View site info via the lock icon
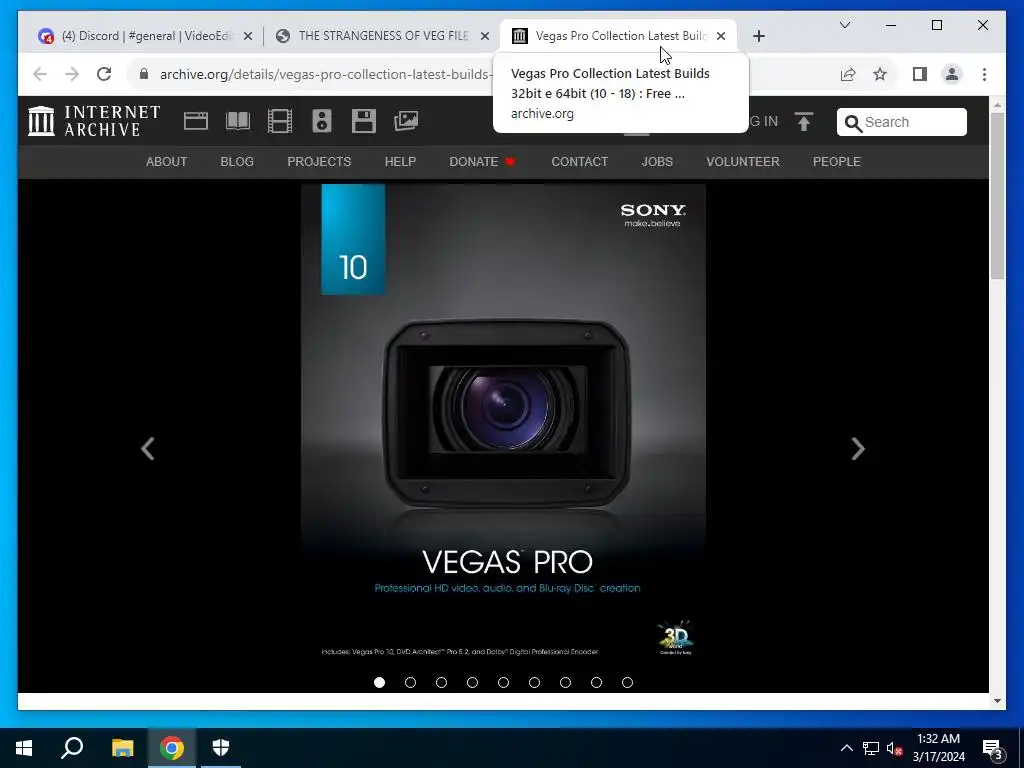 coord(144,74)
